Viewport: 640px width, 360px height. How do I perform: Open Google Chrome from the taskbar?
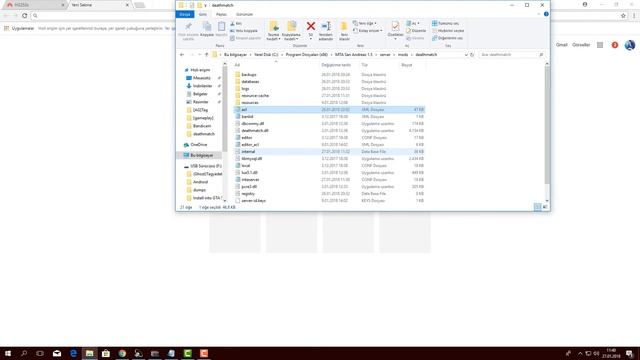click(x=122, y=353)
